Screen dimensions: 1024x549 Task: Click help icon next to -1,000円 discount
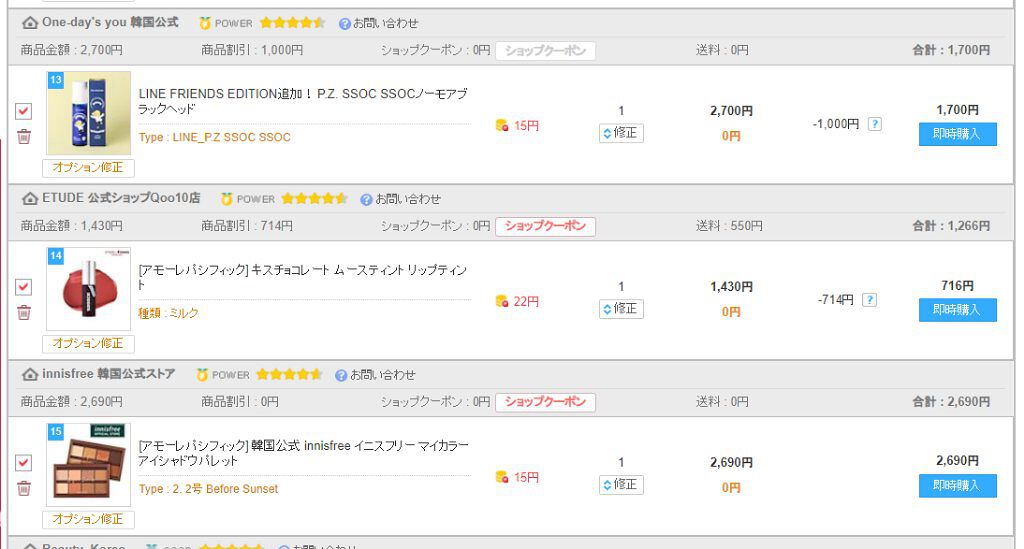pyautogui.click(x=874, y=124)
